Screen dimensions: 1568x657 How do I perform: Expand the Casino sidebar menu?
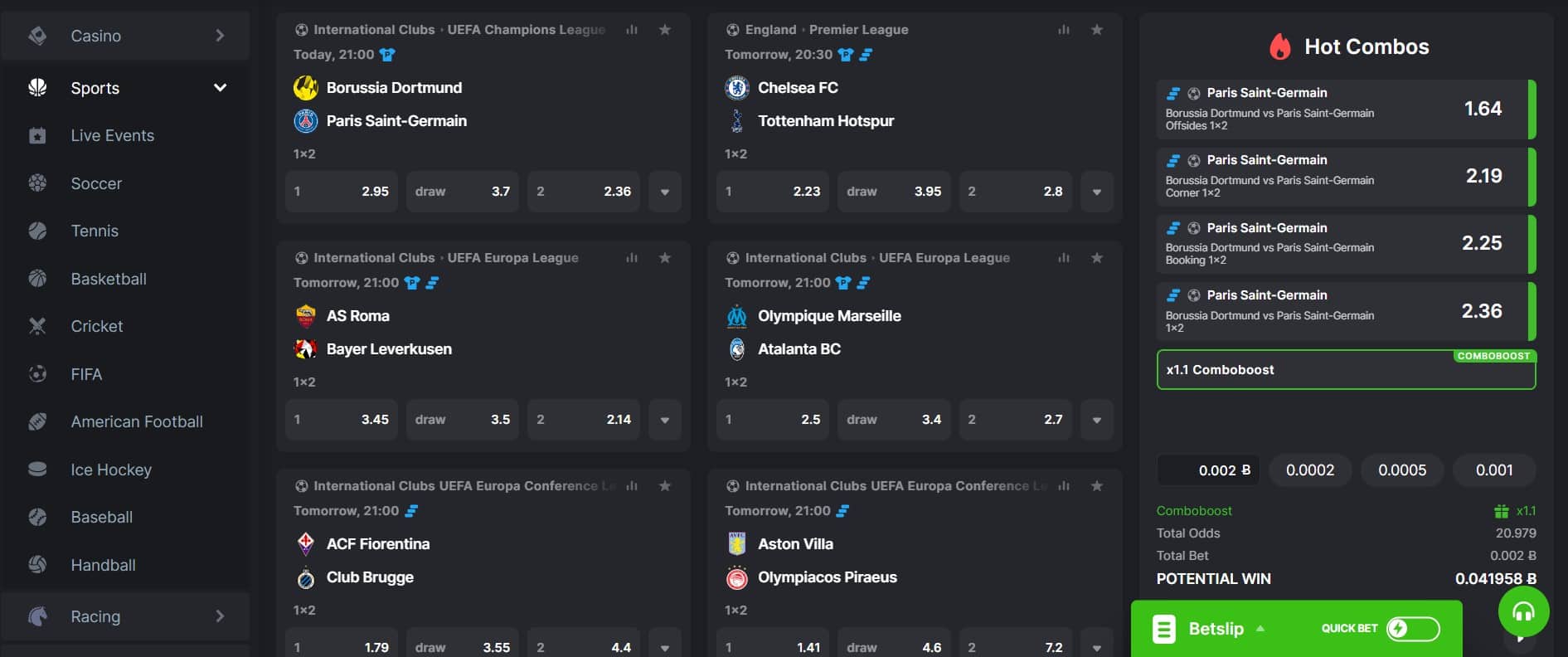coord(220,36)
